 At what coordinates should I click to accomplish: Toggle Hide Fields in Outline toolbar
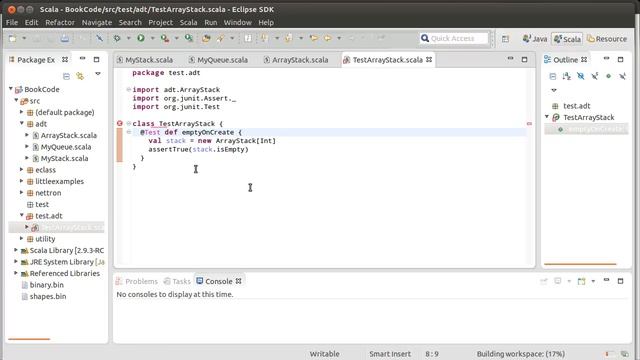[580, 76]
